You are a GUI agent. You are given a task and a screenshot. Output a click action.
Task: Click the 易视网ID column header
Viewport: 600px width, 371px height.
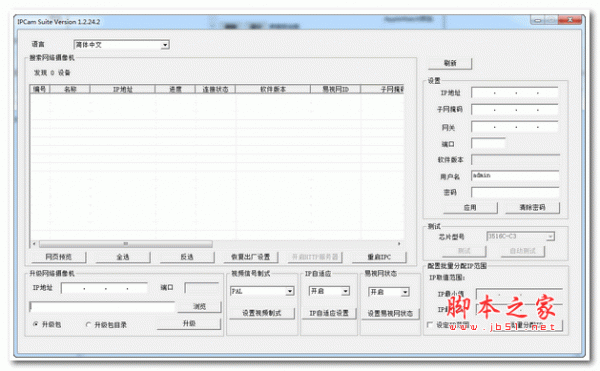[x=335, y=89]
